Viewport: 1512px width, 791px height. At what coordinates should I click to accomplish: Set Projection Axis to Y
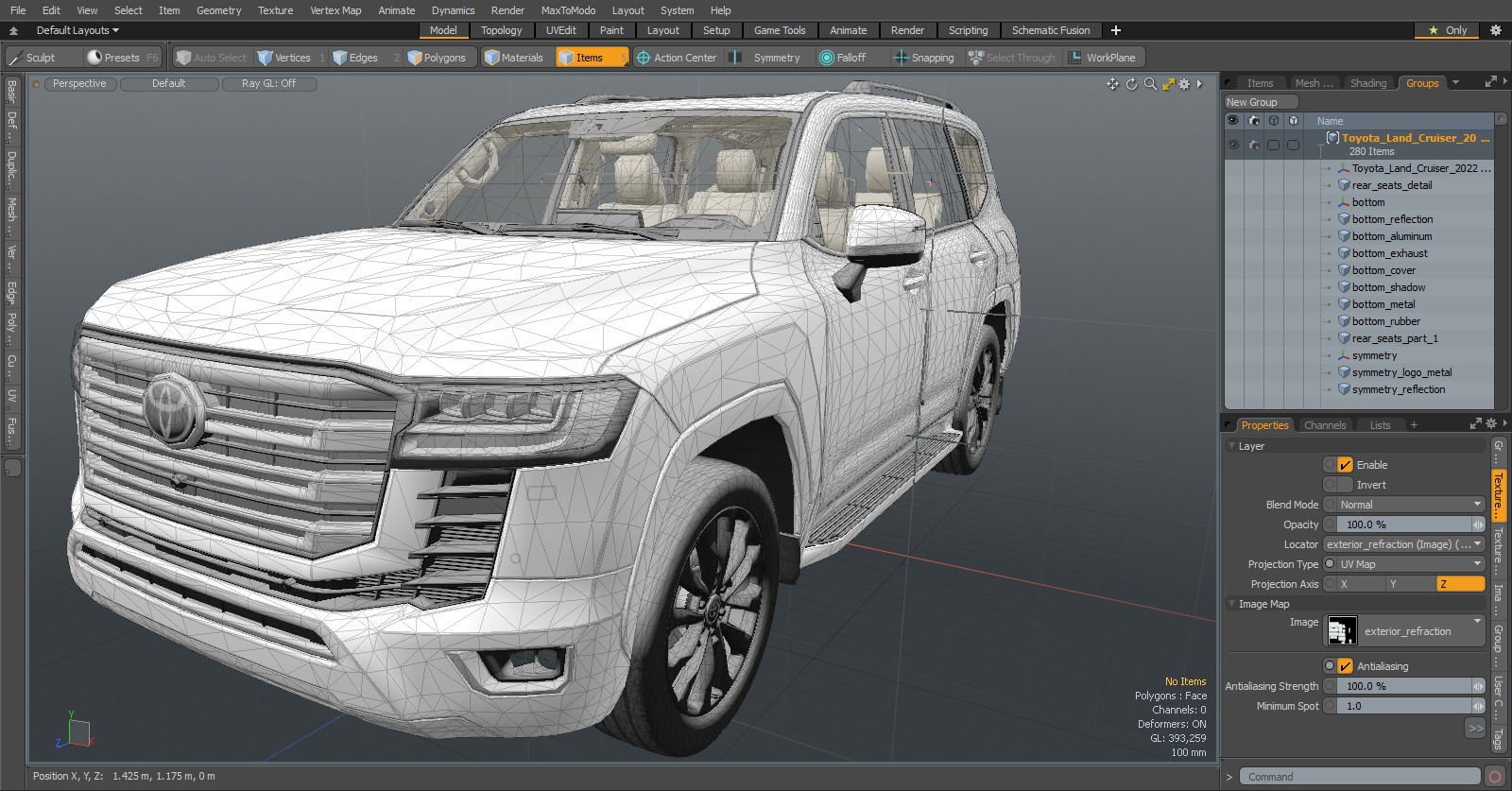tap(1411, 584)
